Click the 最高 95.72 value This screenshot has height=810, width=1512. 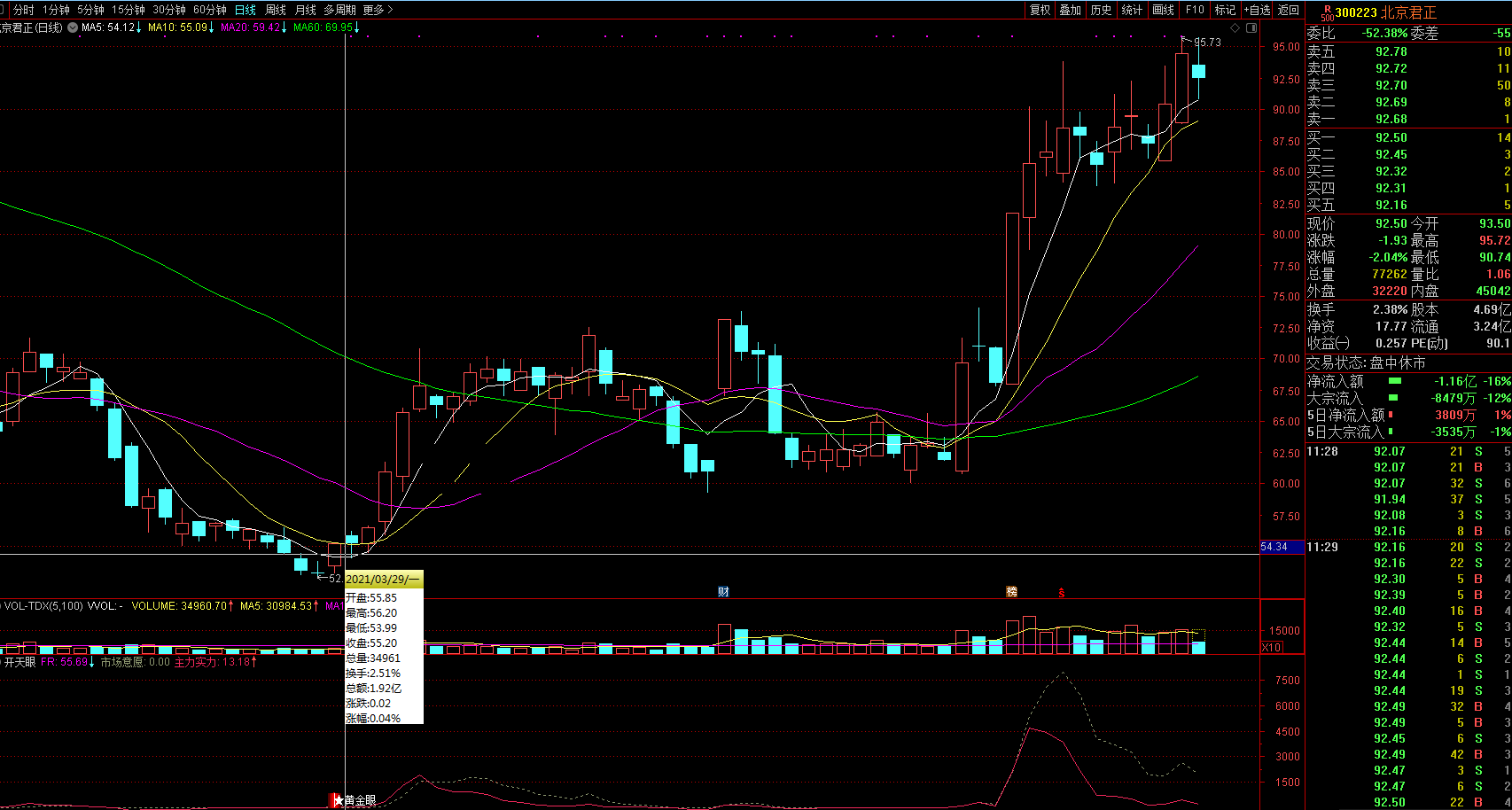(x=1495, y=240)
